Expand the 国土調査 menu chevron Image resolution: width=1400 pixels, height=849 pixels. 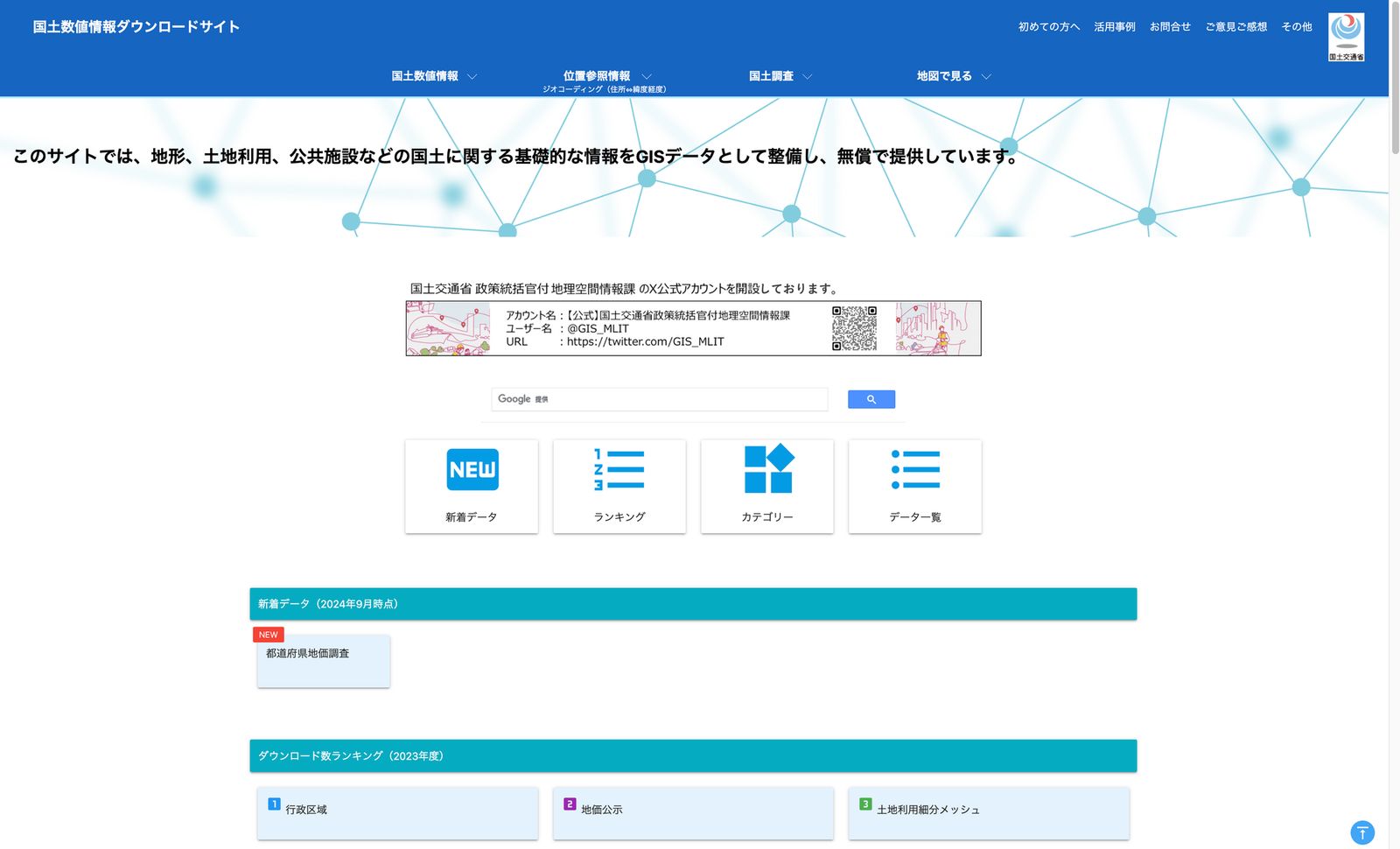807,76
